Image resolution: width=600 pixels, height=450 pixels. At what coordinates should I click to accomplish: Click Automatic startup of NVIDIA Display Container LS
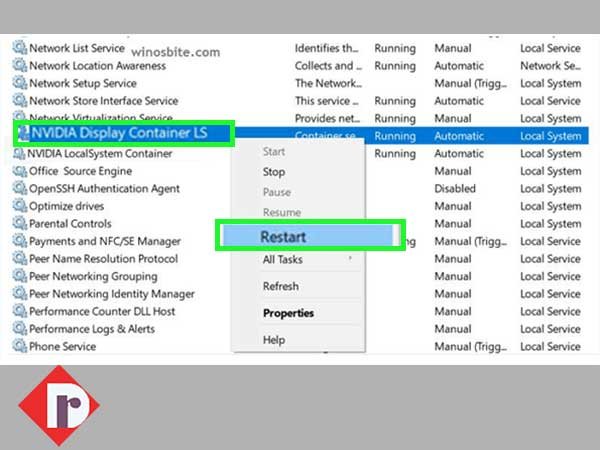[x=459, y=136]
